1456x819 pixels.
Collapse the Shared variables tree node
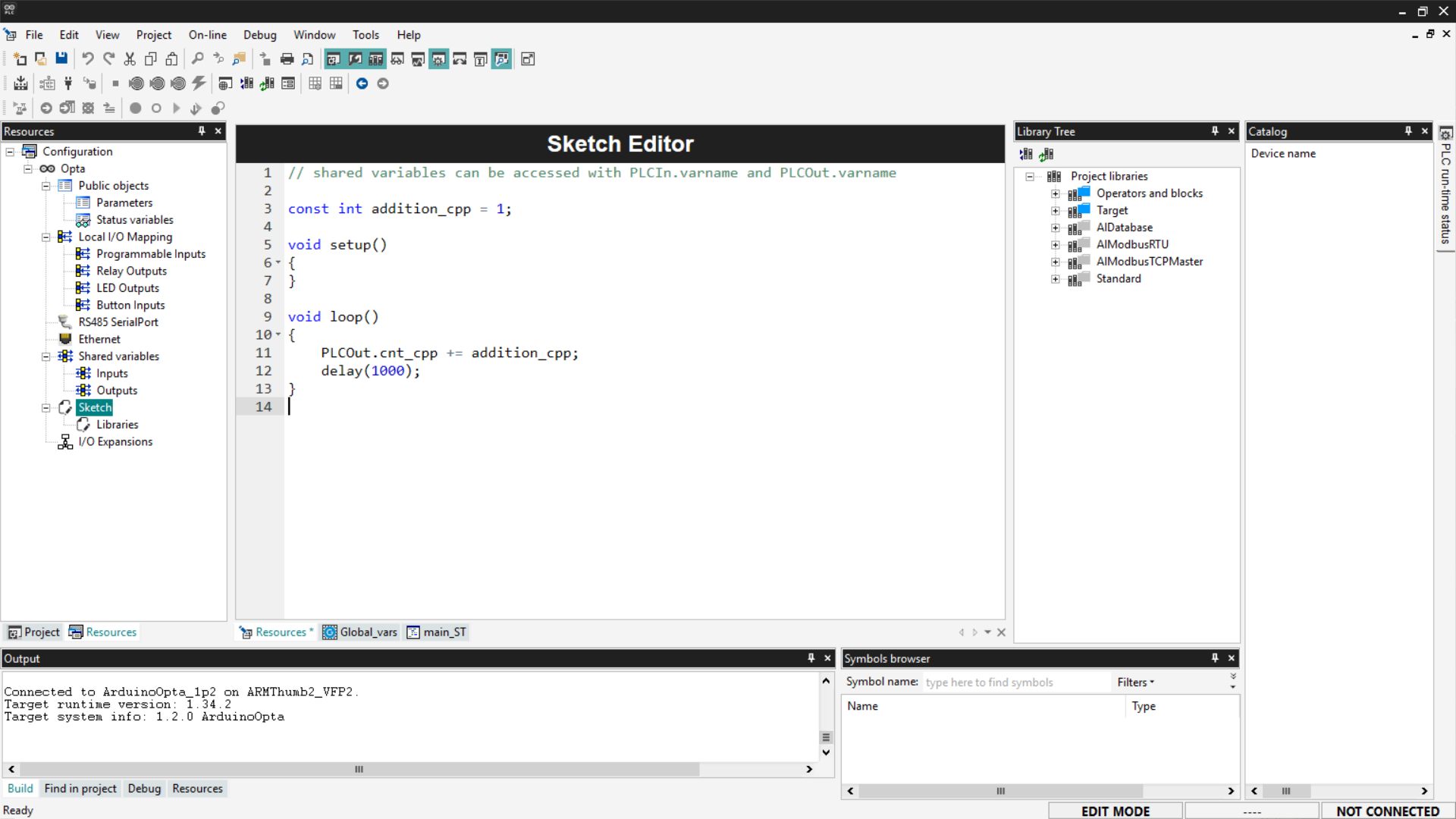45,356
